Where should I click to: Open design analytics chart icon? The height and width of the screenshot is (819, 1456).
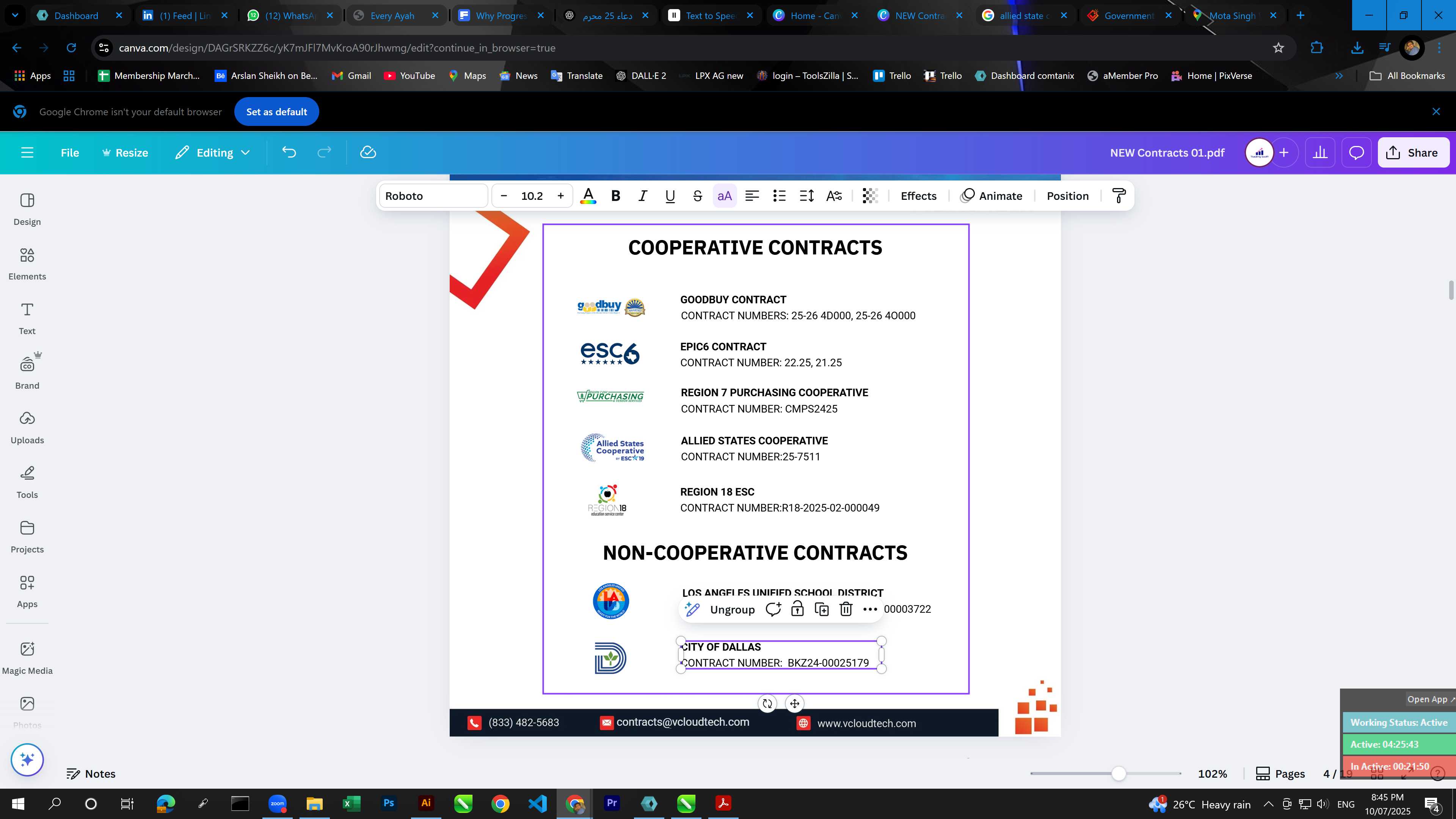coord(1320,152)
